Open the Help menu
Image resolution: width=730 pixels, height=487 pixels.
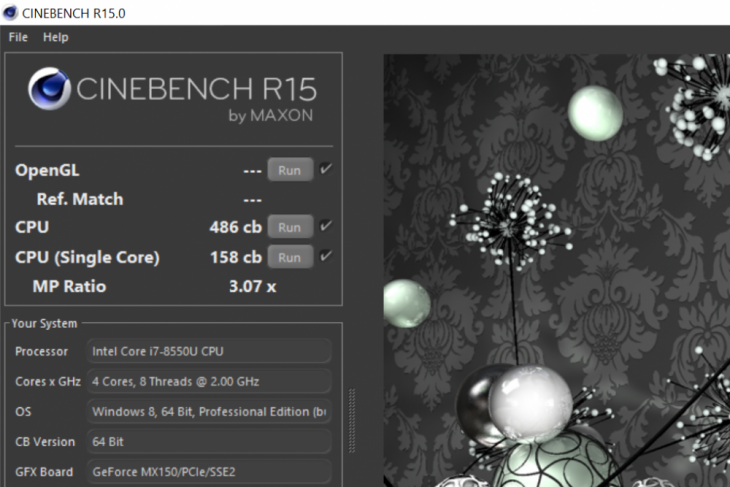pos(56,37)
